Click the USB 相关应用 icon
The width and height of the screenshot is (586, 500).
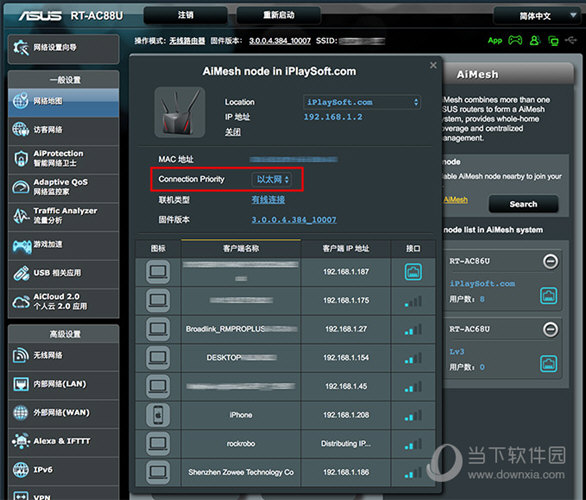click(x=21, y=273)
